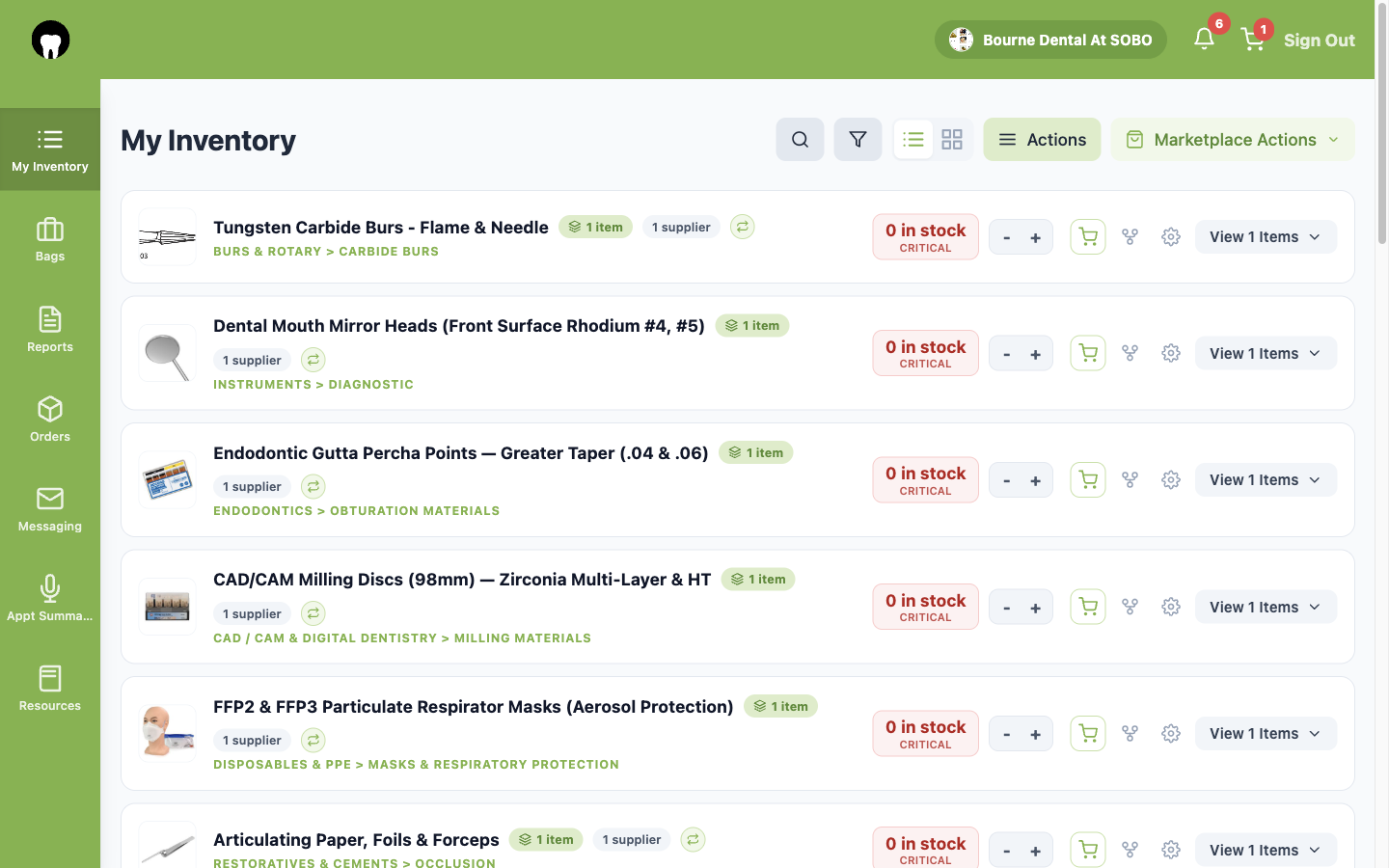This screenshot has height=868, width=1389.
Task: Expand View 1 Items for CAD/CAM Milling Discs
Action: point(1266,607)
